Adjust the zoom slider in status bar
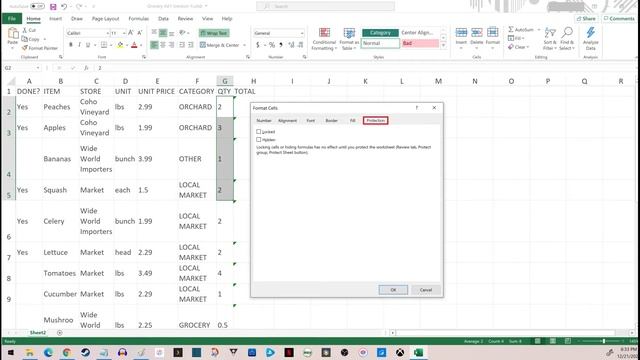Image resolution: width=640 pixels, height=360 pixels. (604, 341)
